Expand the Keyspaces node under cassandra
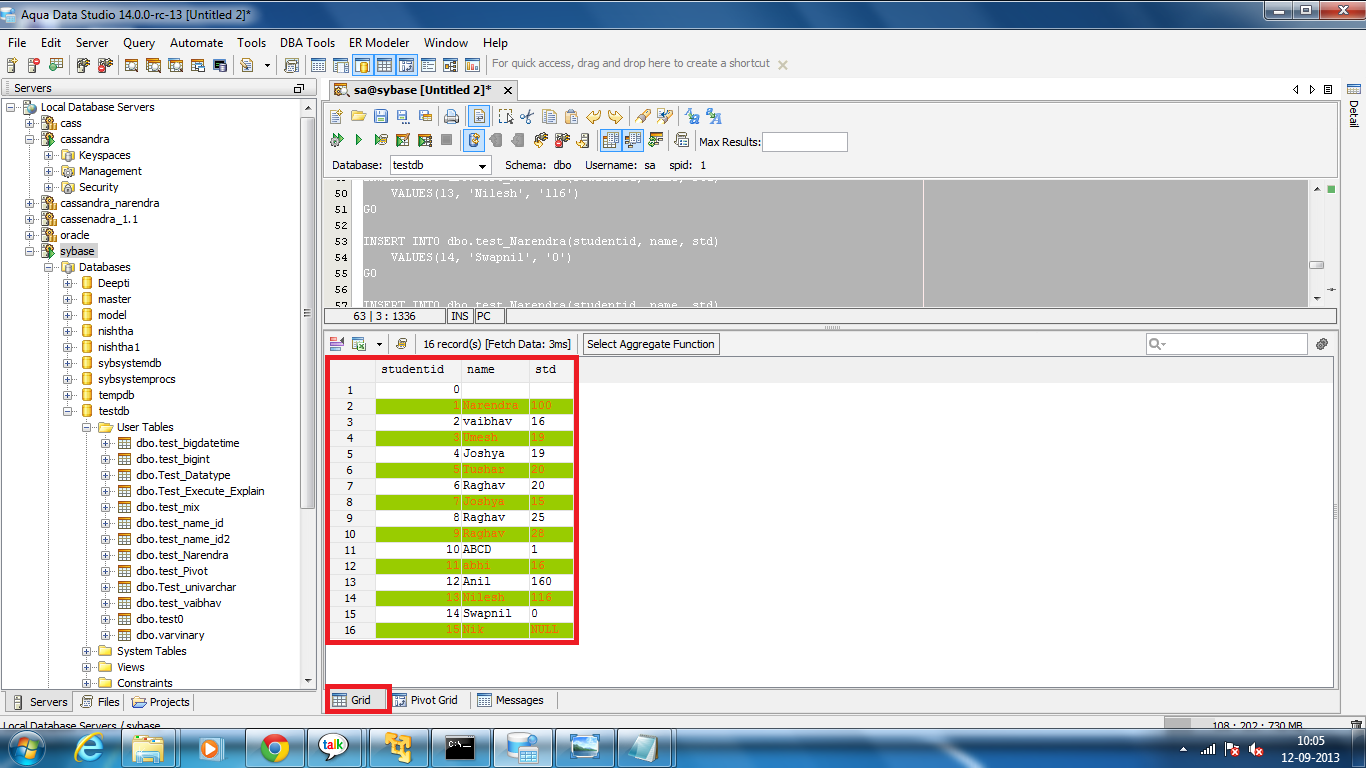Image resolution: width=1366 pixels, height=768 pixels. 49,155
